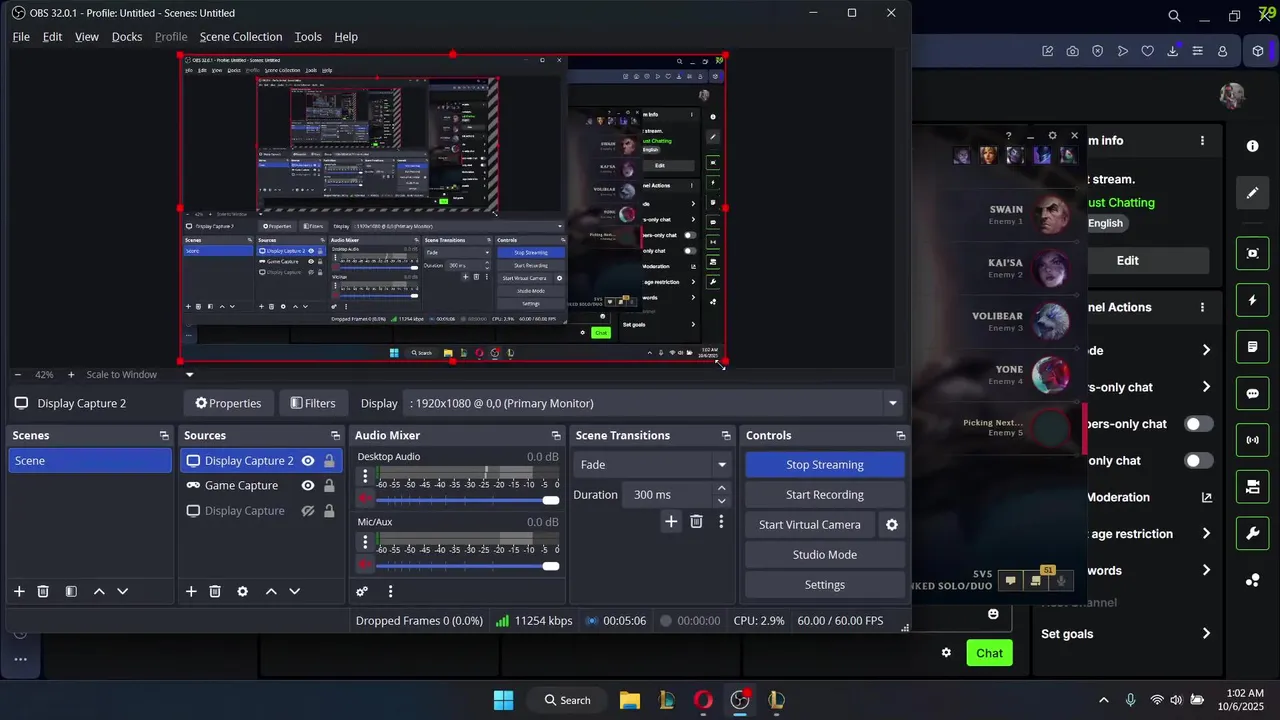Open the Twitch wrench tool sidebar icon
This screenshot has width=1280, height=720.
[1252, 533]
